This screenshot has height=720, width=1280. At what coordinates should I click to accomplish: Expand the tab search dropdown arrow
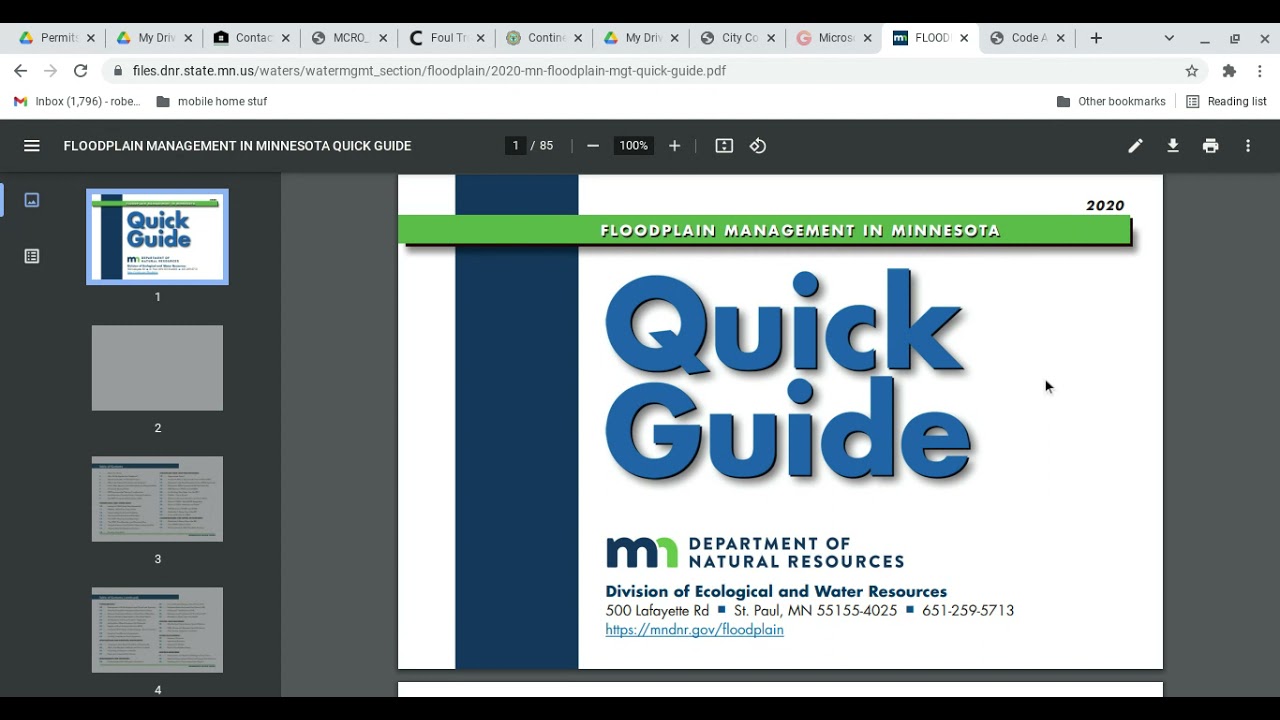click(x=1169, y=38)
